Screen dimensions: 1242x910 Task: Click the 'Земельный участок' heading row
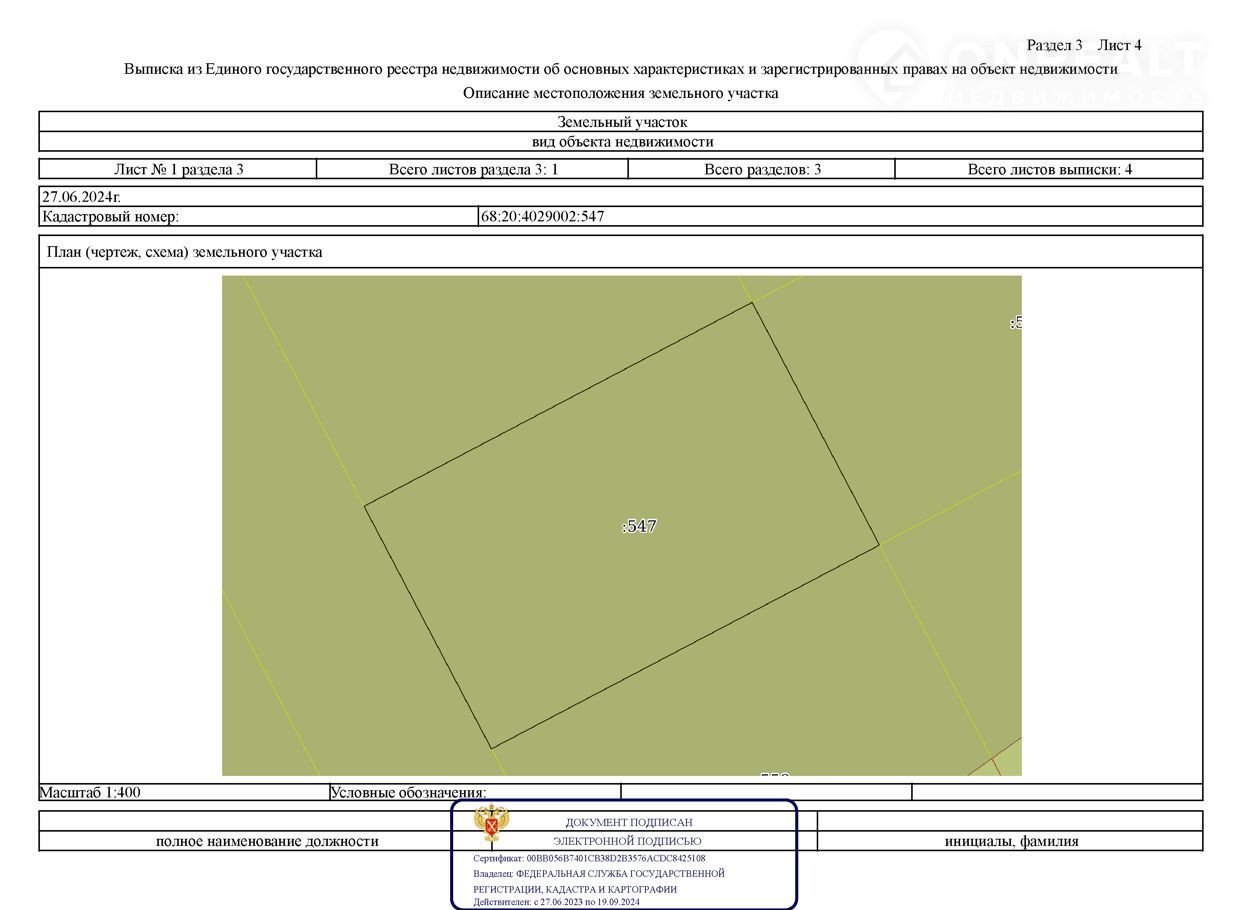[x=621, y=122]
